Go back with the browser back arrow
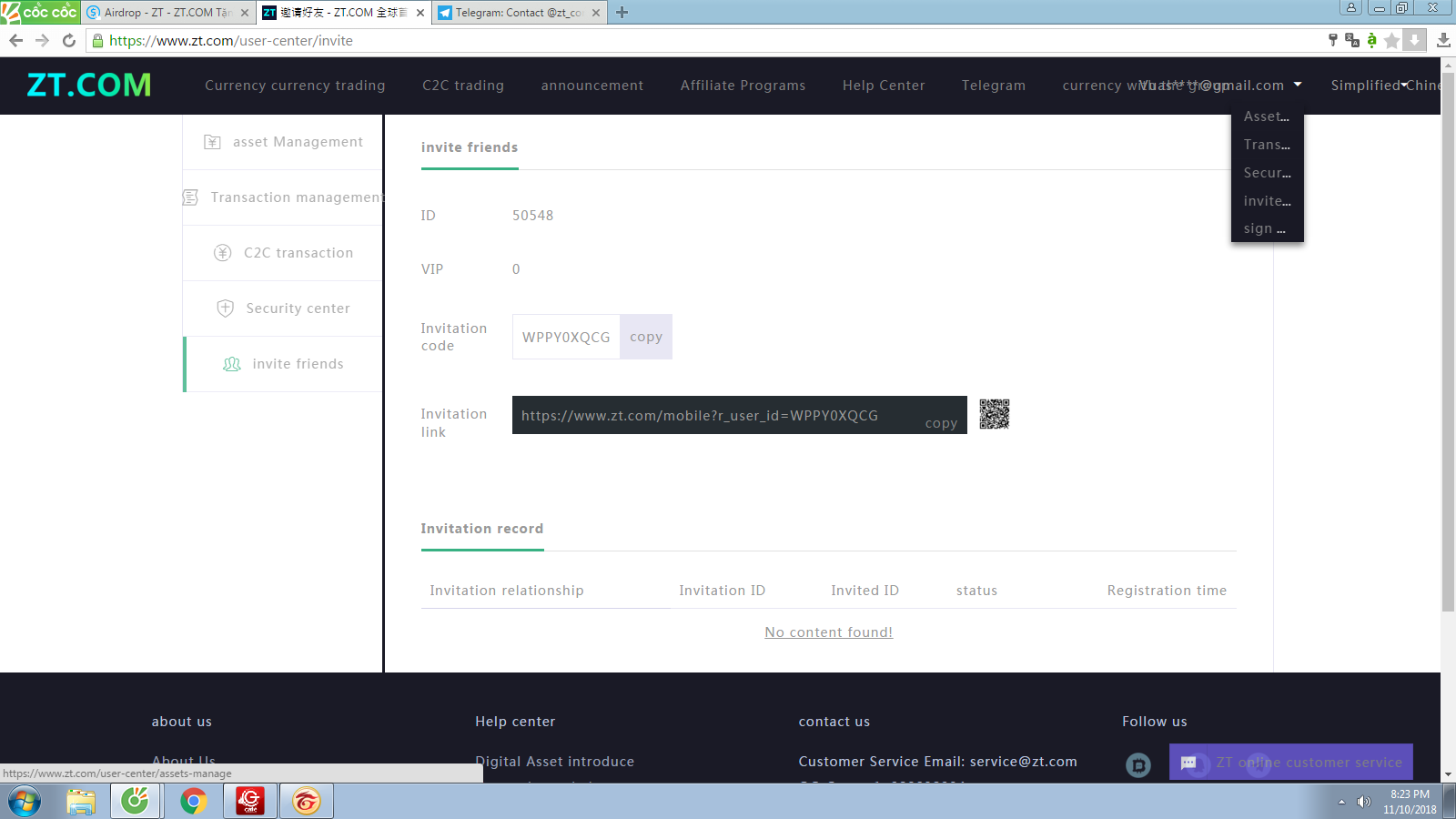Image resolution: width=1456 pixels, height=819 pixels. (x=15, y=40)
